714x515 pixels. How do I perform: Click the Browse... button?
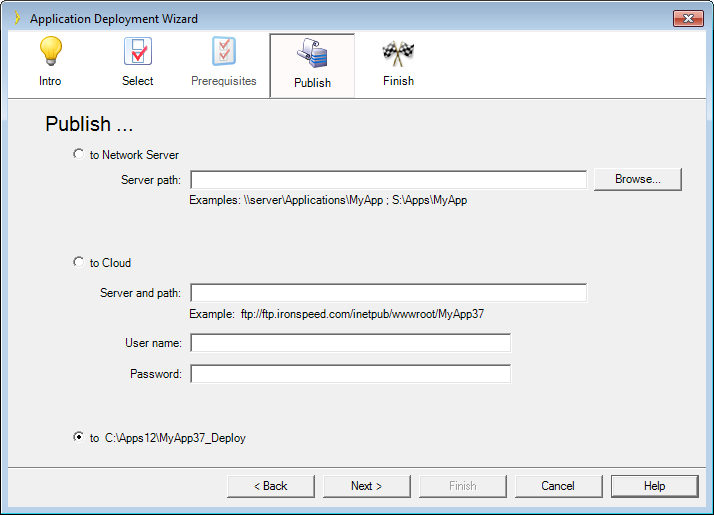tap(638, 179)
